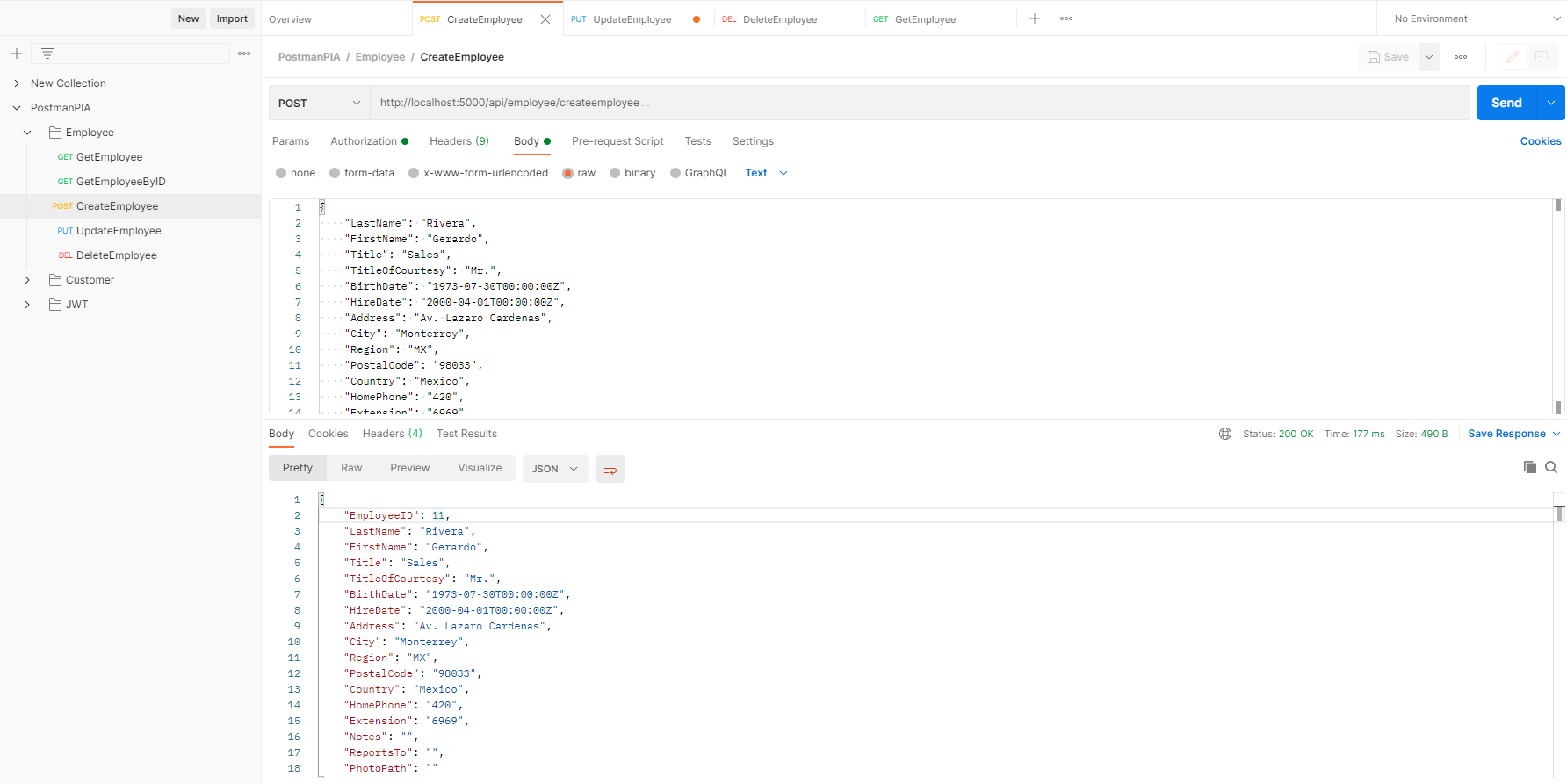Open the POST method dropdown
Viewport: 1567px width, 784px height.
pos(320,103)
